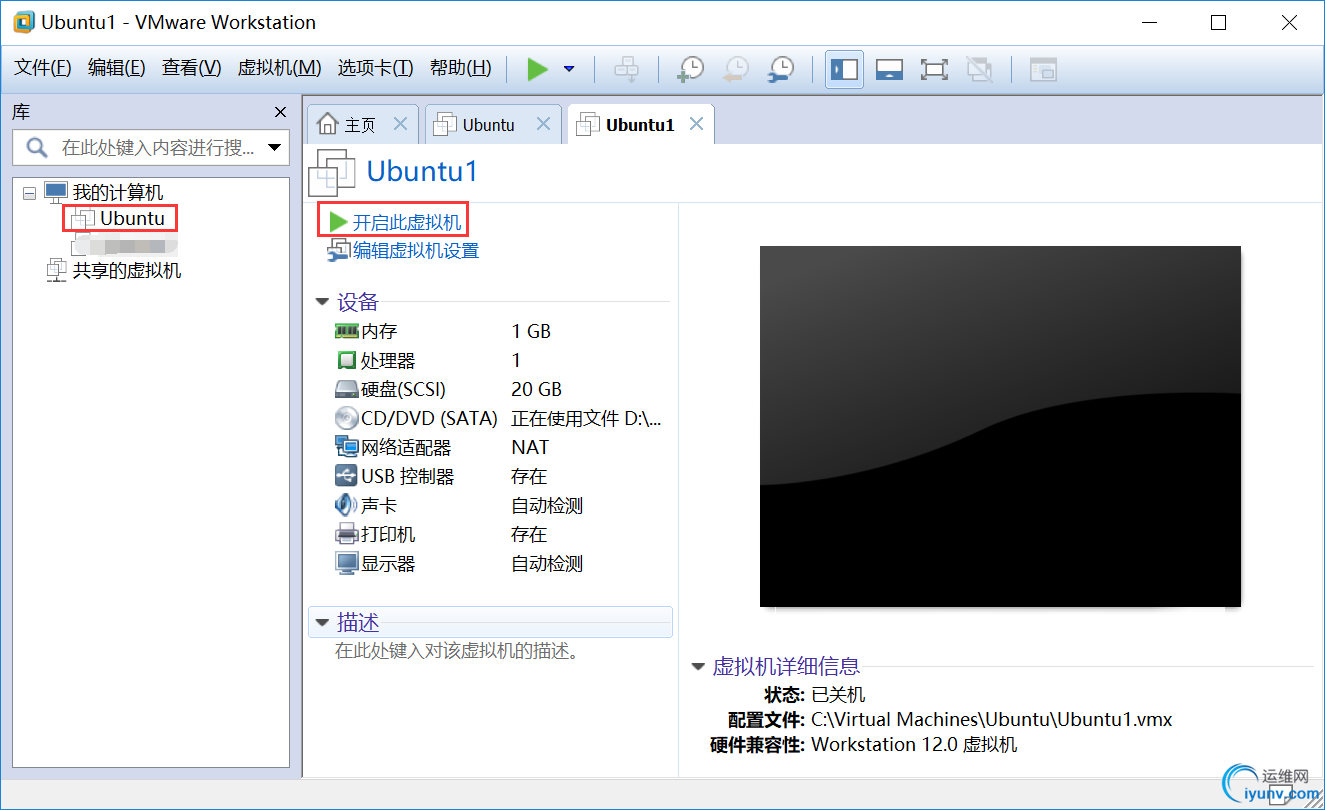1325x810 pixels.
Task: Open the 编辑(E) menu
Action: [x=117, y=68]
